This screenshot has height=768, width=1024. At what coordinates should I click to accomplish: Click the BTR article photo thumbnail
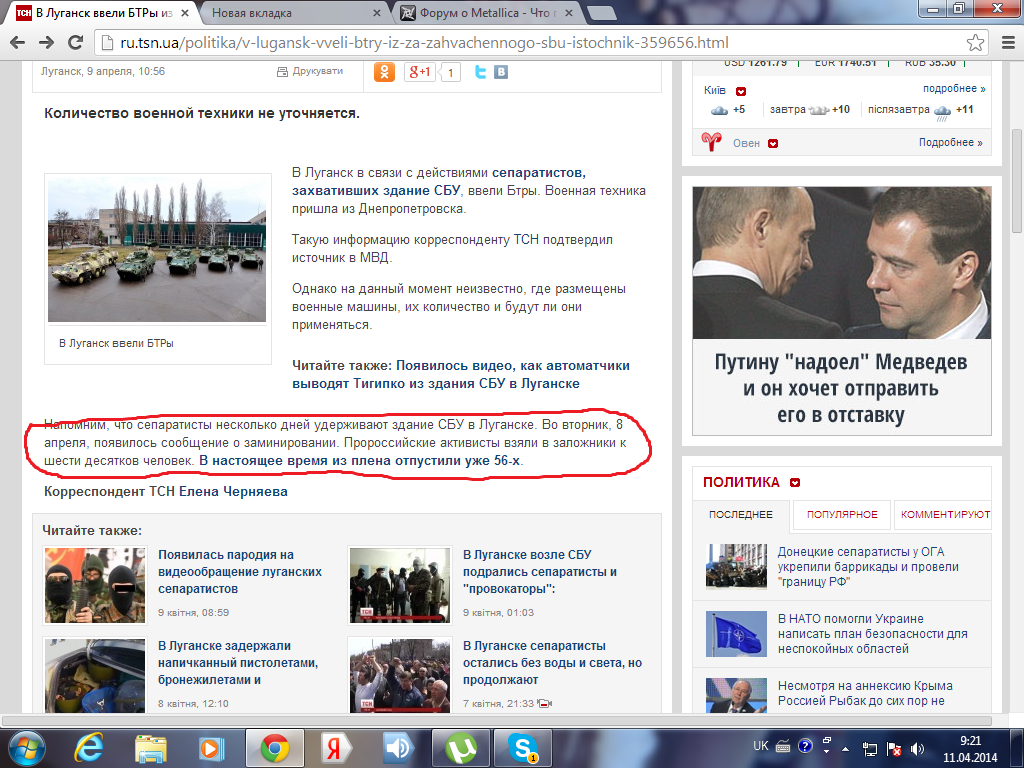pos(157,250)
